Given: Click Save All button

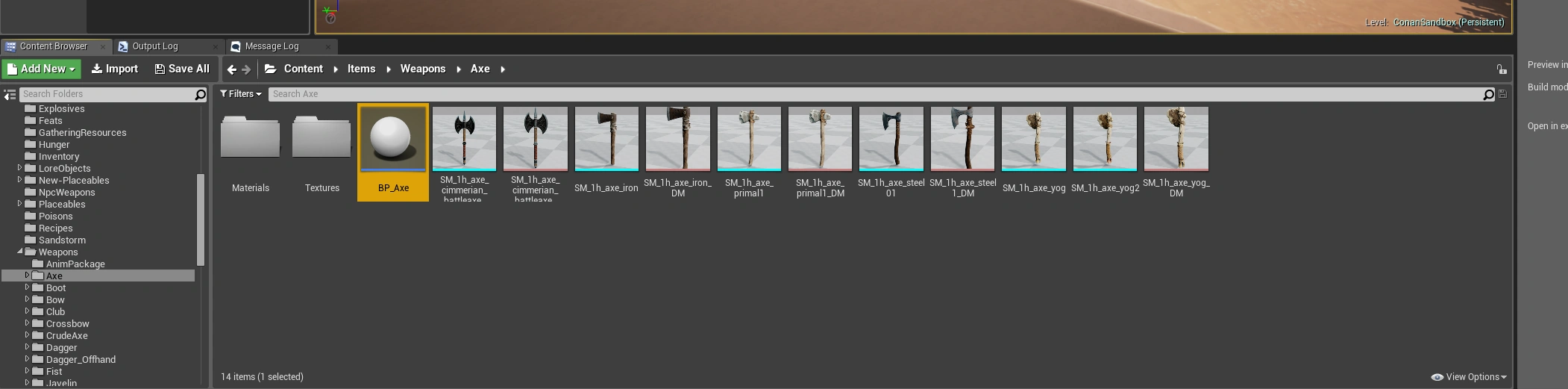Looking at the screenshot, I should click(182, 69).
